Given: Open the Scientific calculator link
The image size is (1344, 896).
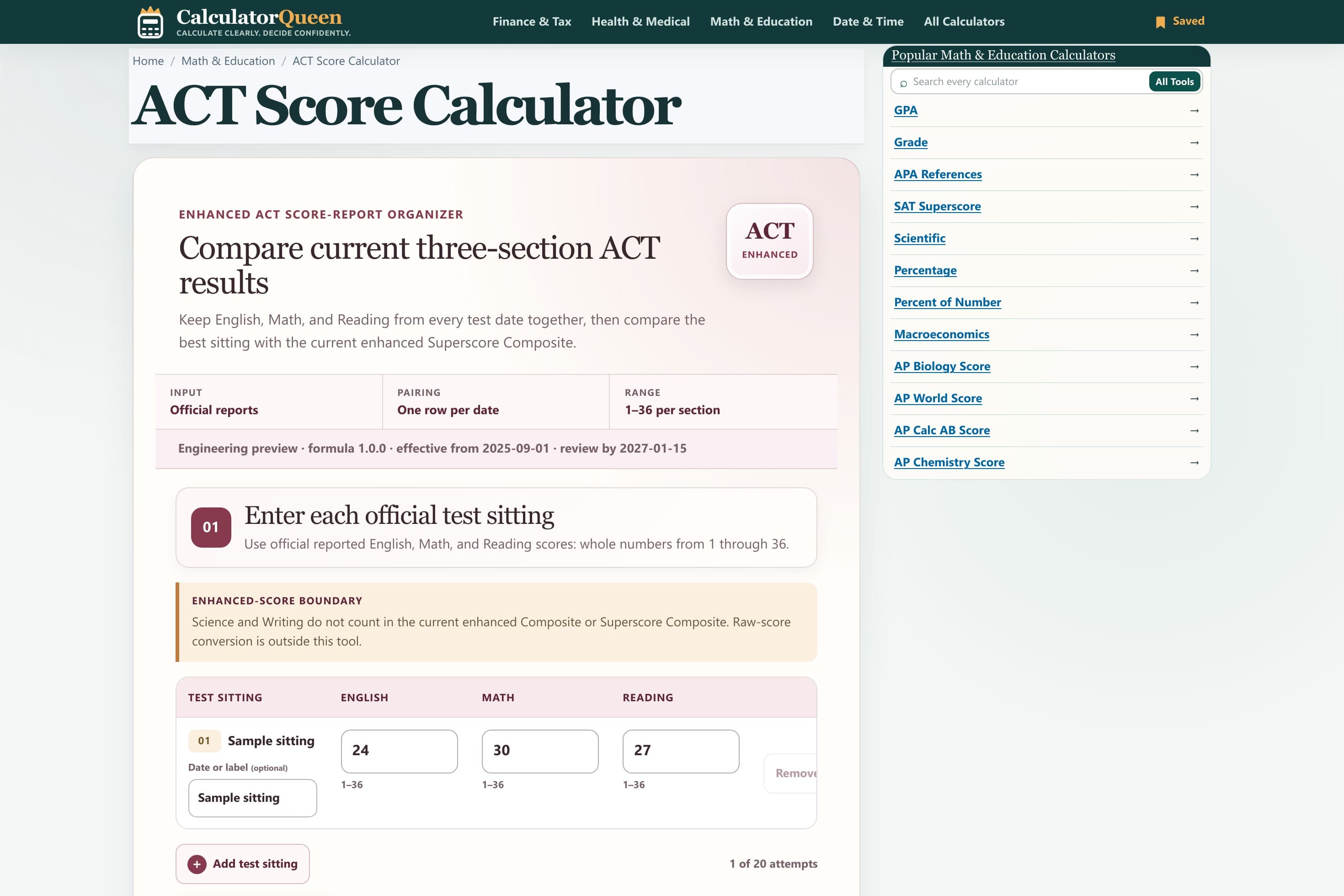Looking at the screenshot, I should [919, 238].
